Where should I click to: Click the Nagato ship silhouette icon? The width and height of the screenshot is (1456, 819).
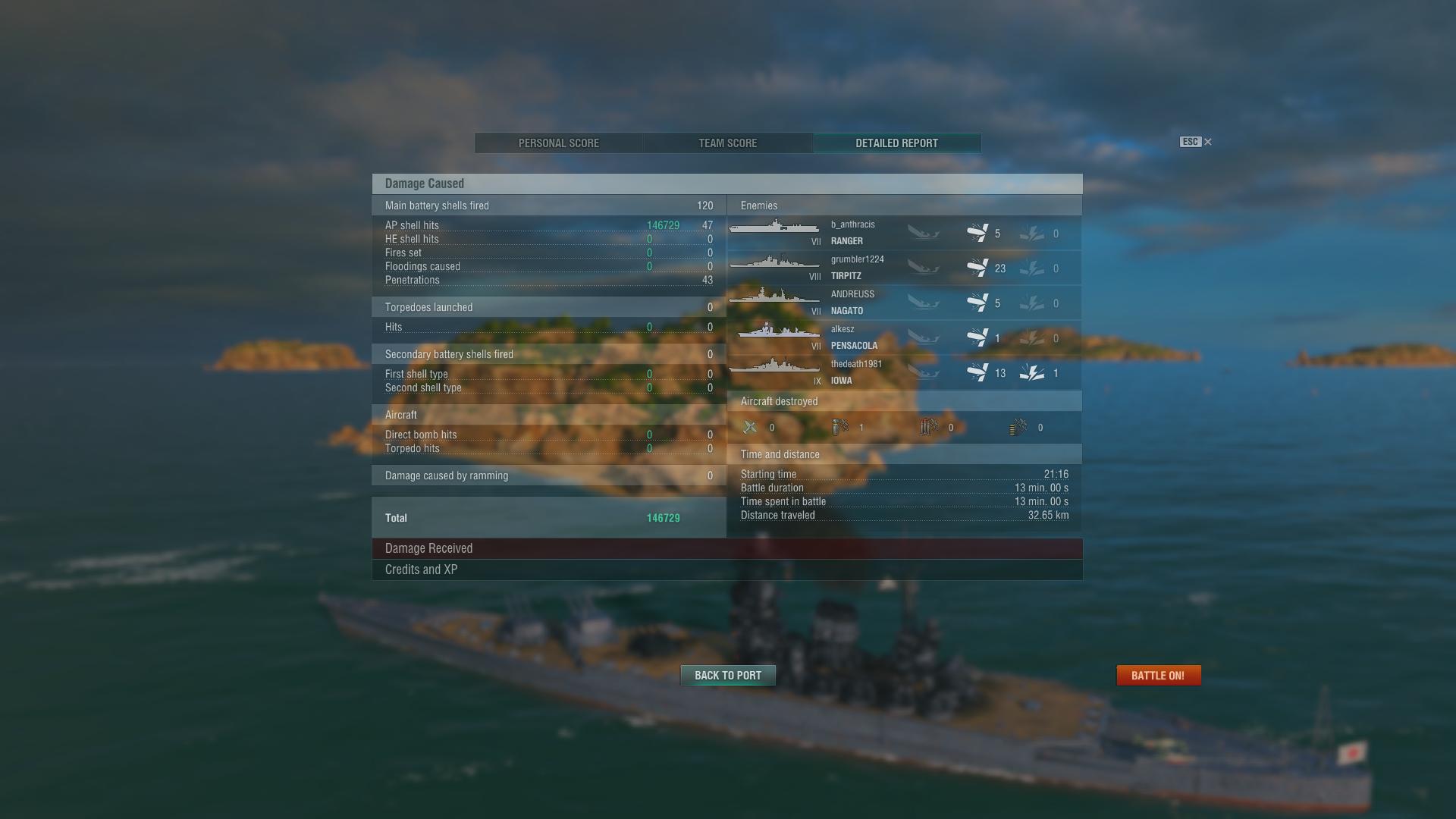[774, 296]
